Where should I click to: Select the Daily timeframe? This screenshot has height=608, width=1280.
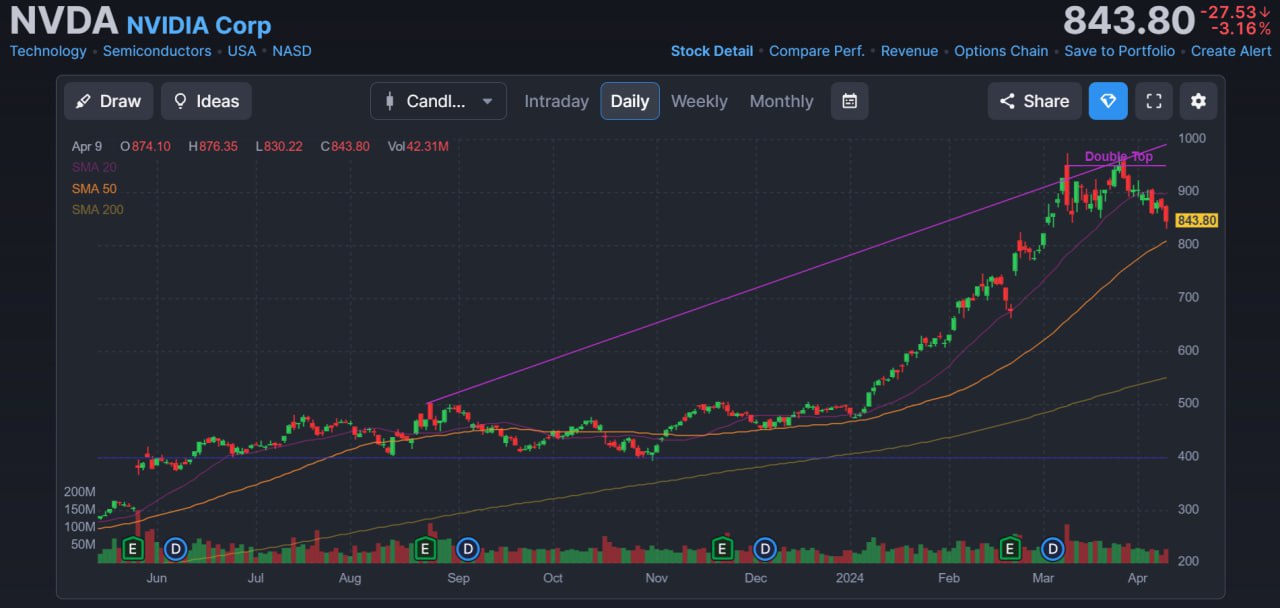pos(630,101)
